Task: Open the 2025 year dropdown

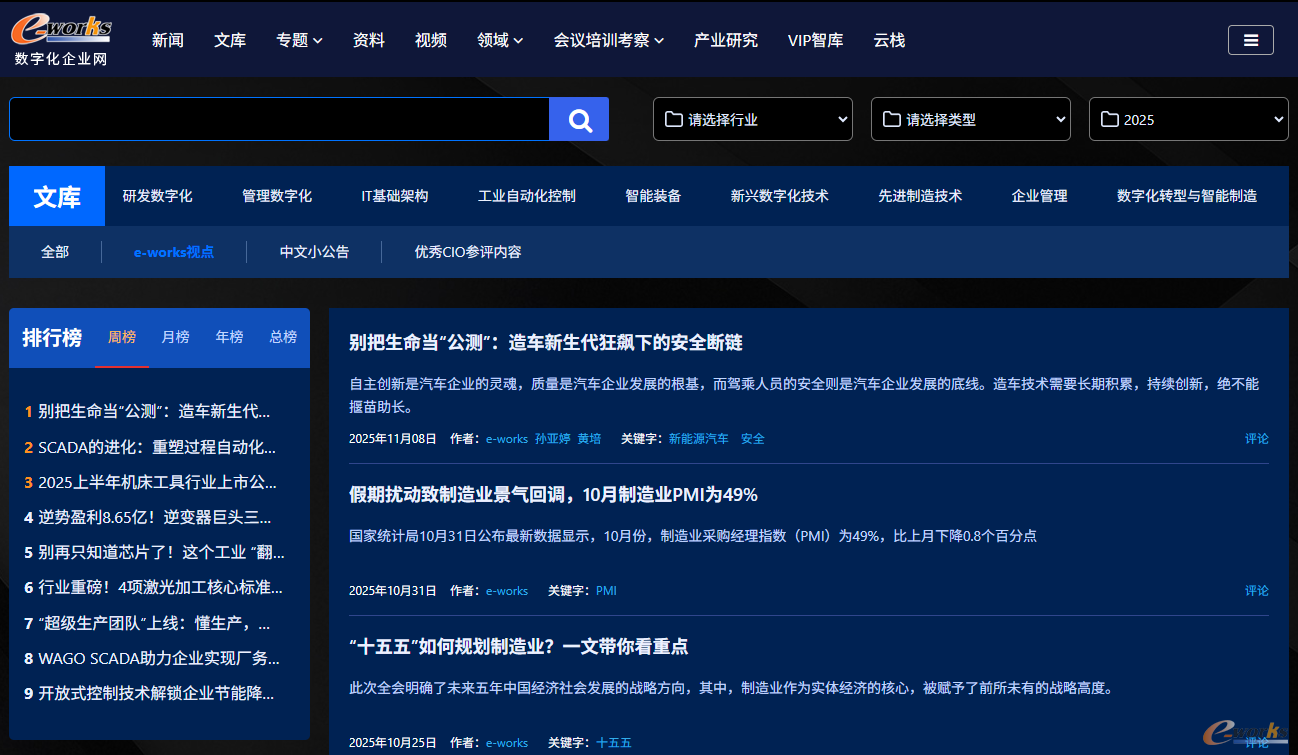Action: click(x=1188, y=120)
